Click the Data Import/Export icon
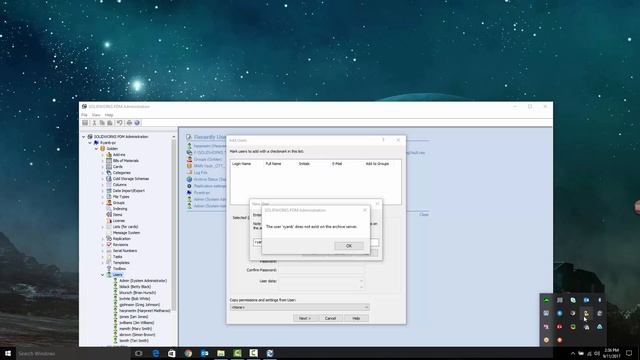640x360 pixels. tap(109, 191)
